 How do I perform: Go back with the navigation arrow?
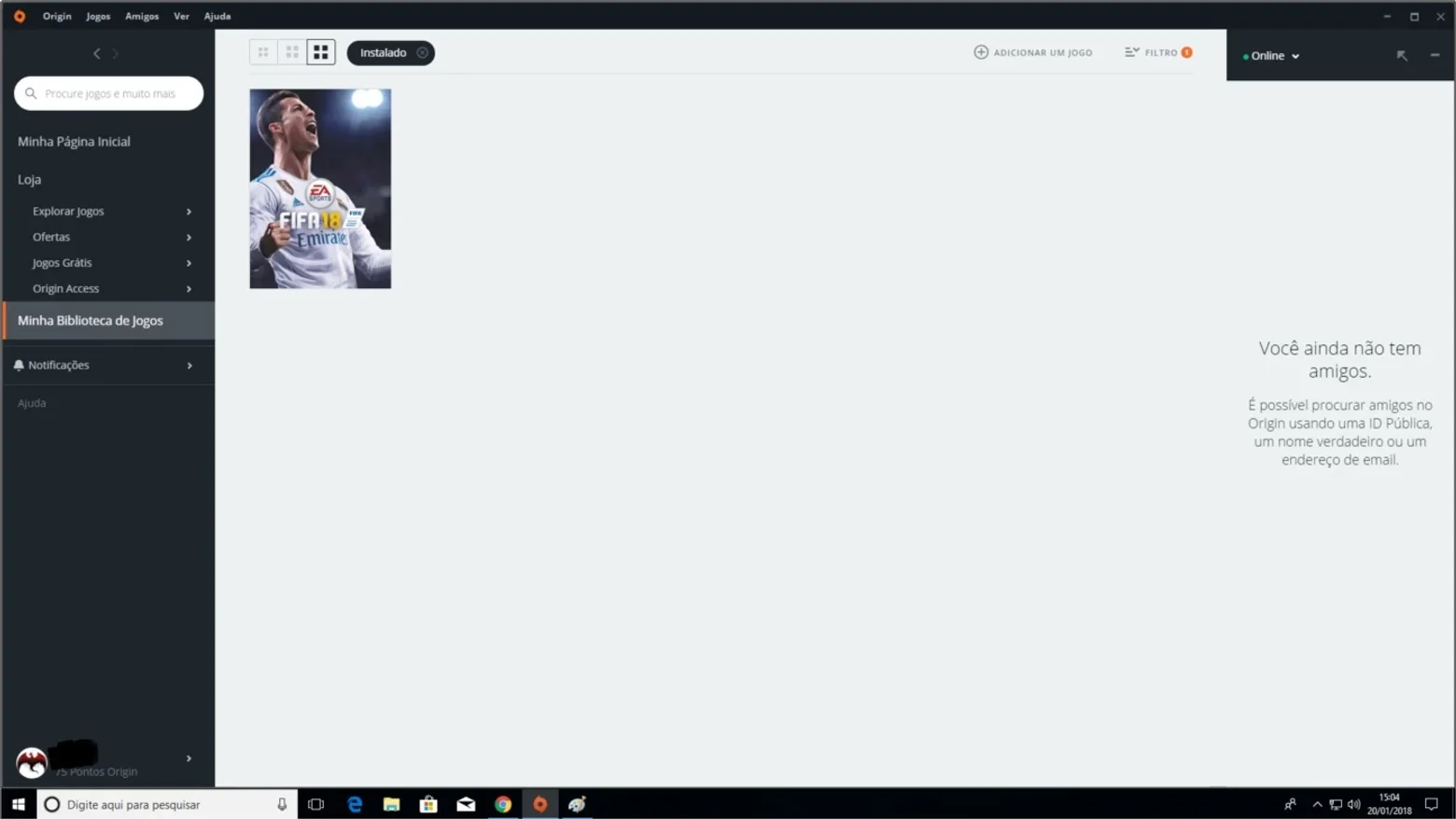coord(97,54)
